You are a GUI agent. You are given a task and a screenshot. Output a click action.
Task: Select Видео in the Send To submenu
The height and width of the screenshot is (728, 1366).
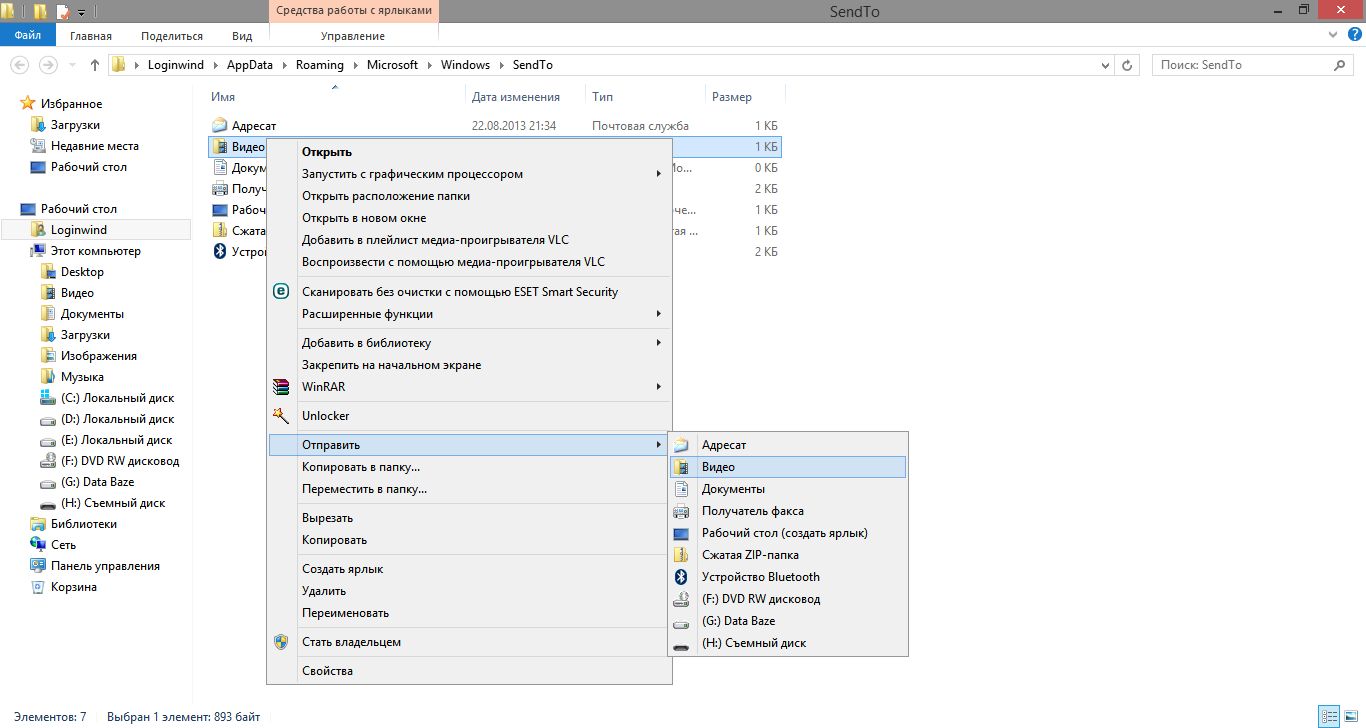pos(718,467)
